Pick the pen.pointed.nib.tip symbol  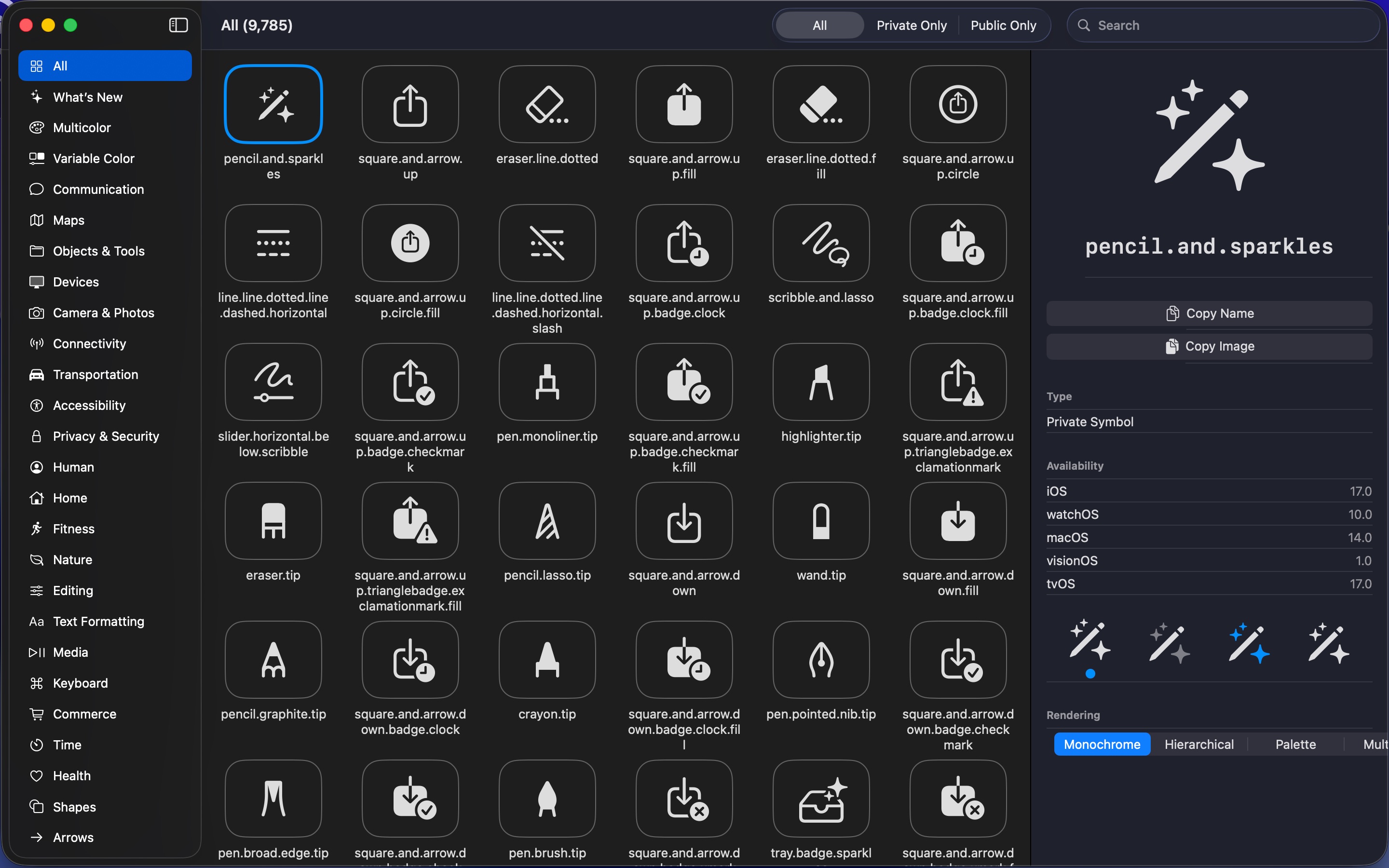tap(821, 660)
